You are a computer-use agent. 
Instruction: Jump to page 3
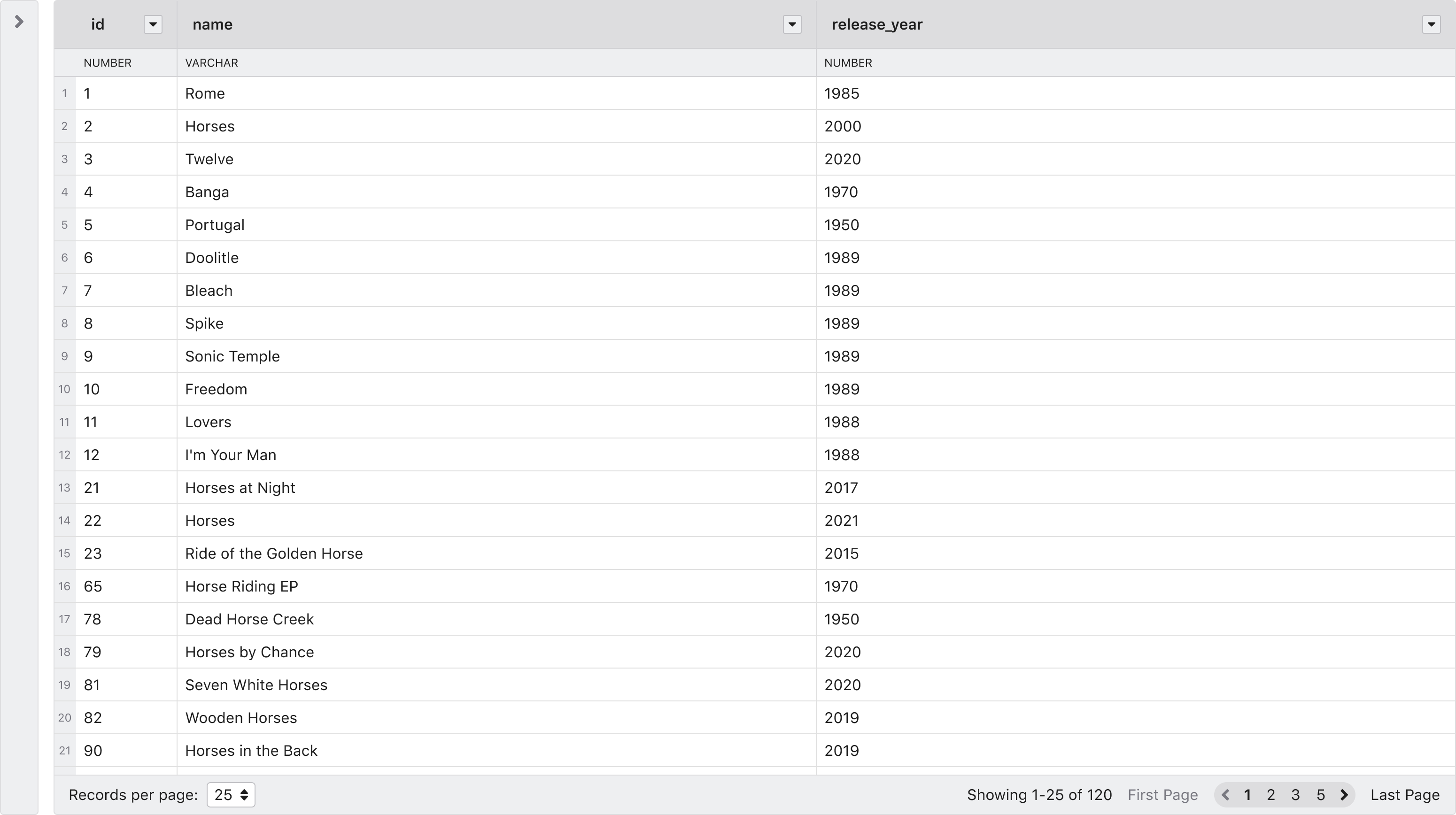click(x=1295, y=795)
